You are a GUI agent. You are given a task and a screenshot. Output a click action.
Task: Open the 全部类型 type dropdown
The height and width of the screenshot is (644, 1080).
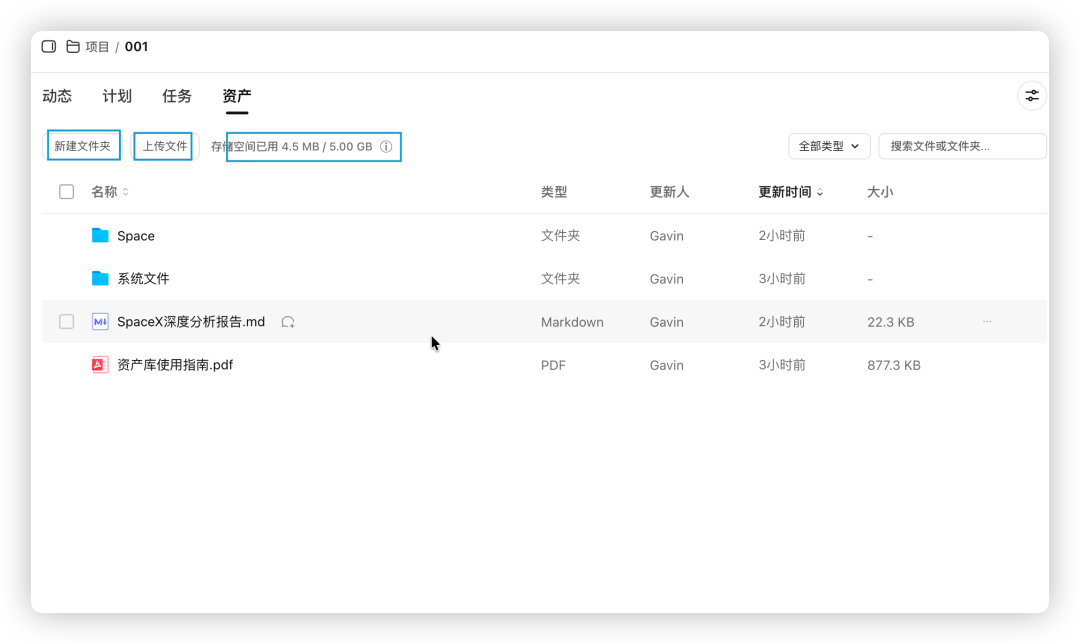point(829,146)
